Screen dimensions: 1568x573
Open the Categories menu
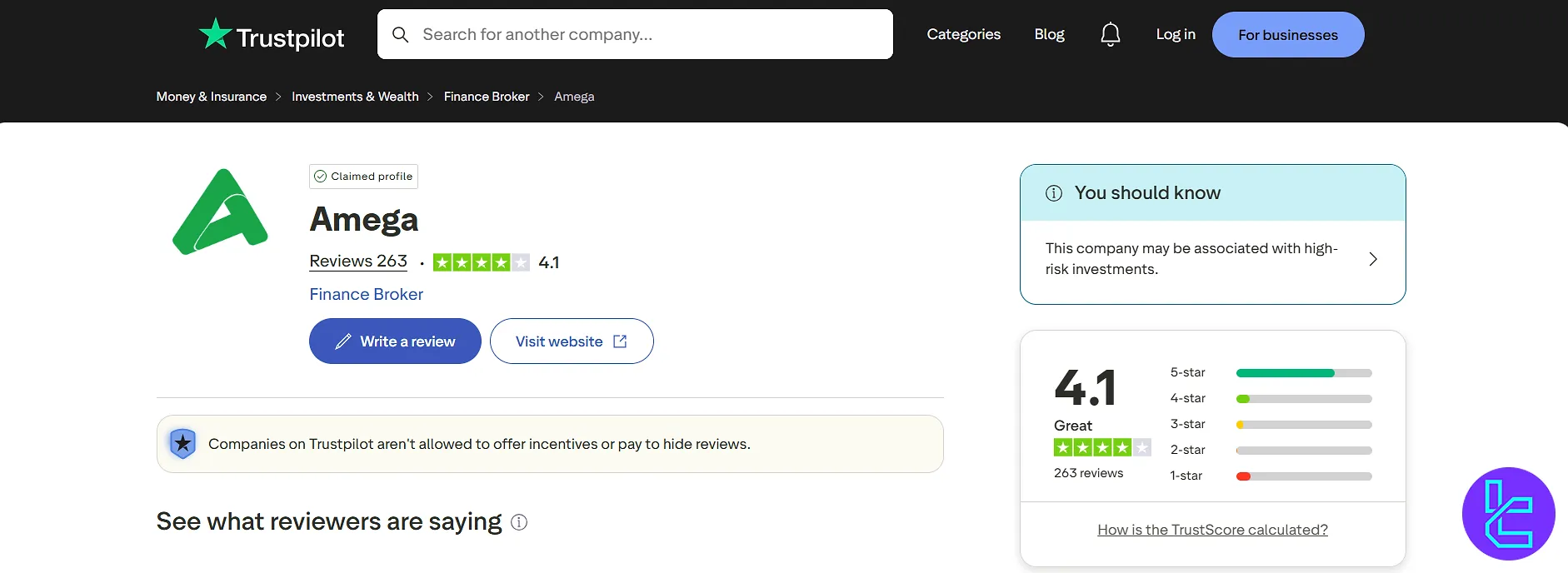click(x=963, y=34)
